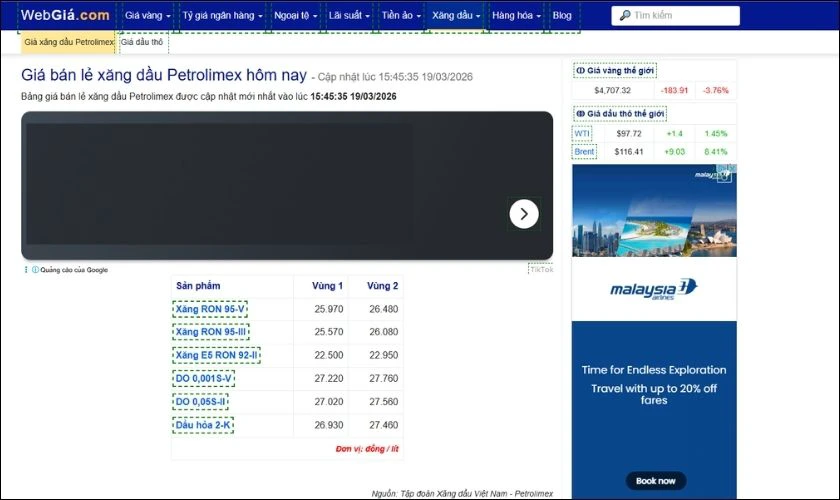The width and height of the screenshot is (840, 500).
Task: Open Giá dầu thô thế giới link
Action: point(620,114)
